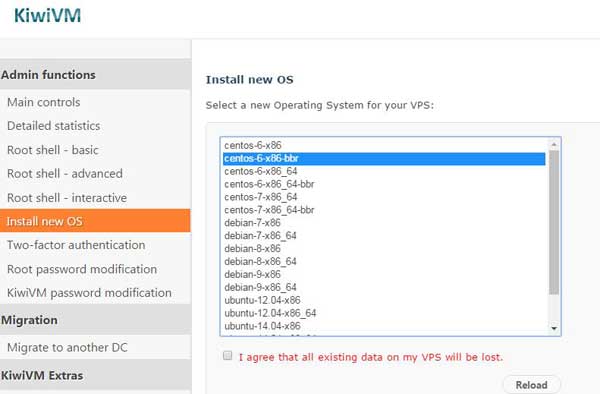The image size is (600, 394).
Task: Select debian-9-x86_64 option
Action: click(x=384, y=287)
